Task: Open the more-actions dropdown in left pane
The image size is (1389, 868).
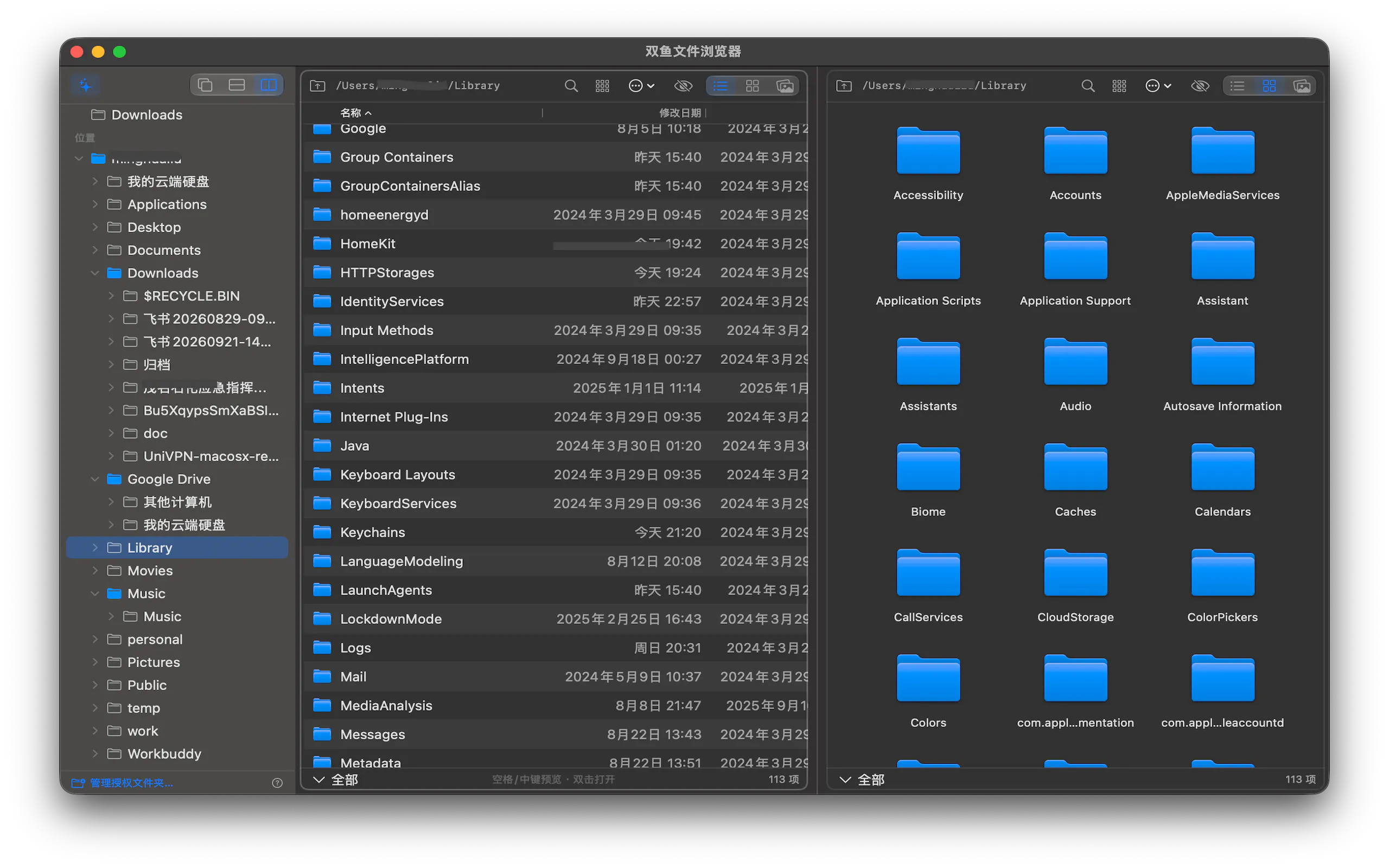Action: click(641, 86)
